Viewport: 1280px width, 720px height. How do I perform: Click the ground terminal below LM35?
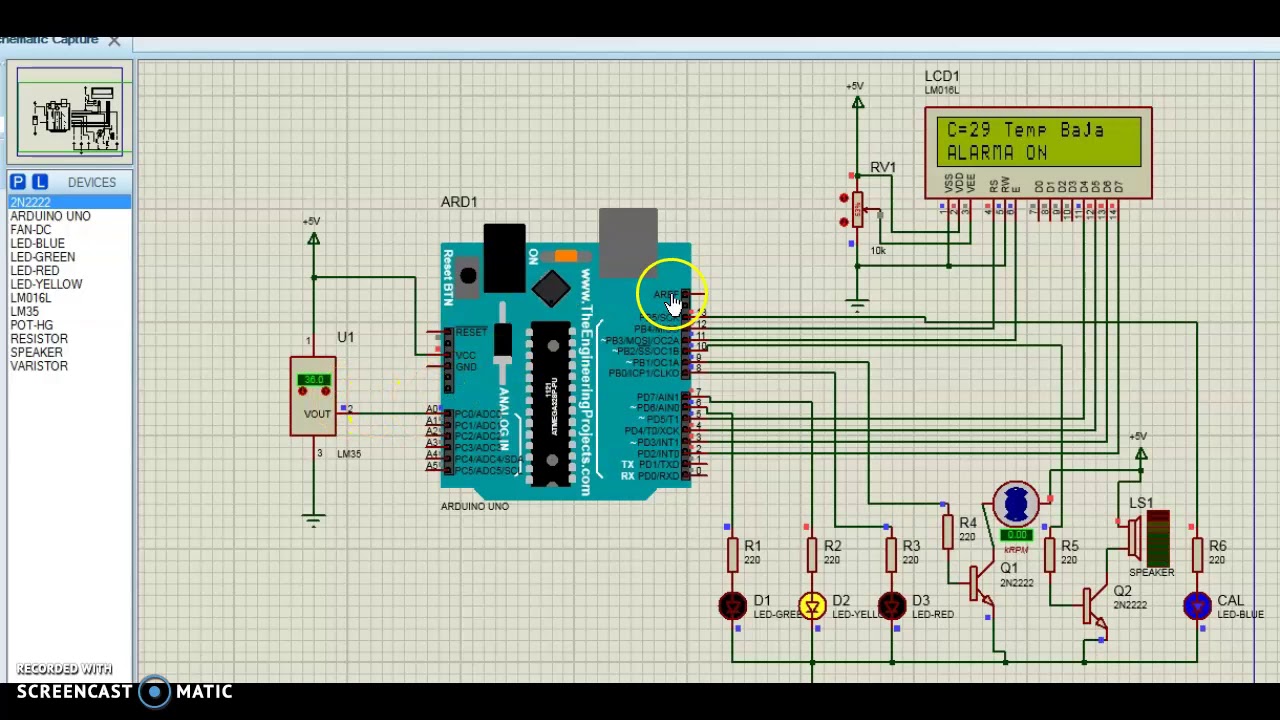(313, 518)
